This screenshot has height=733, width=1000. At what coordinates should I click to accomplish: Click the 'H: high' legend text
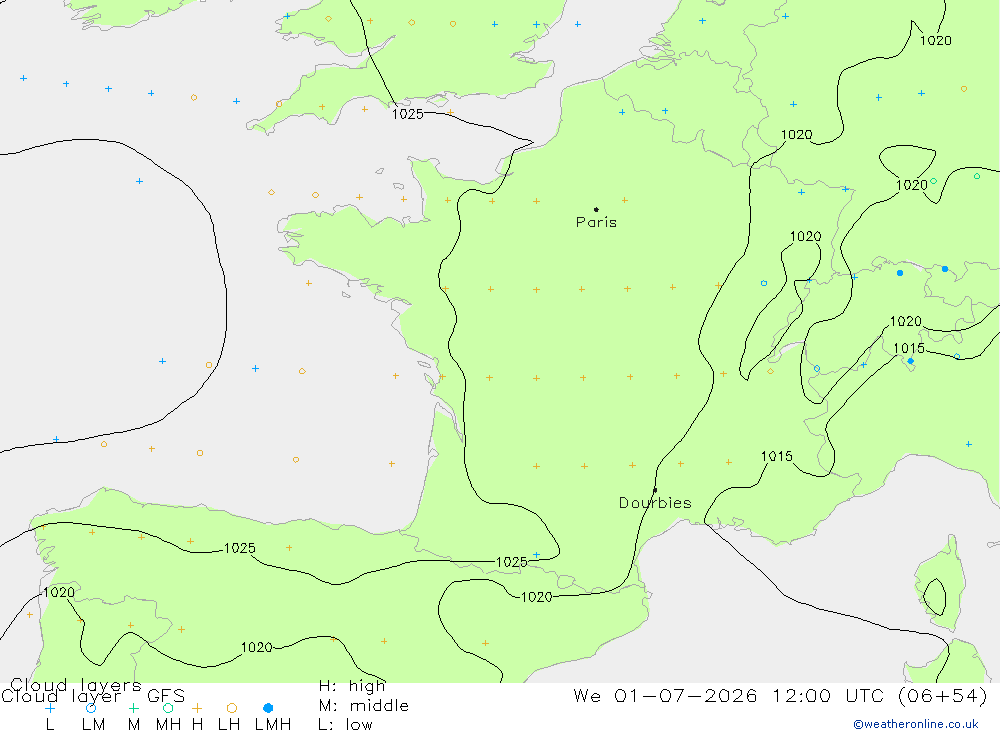pyautogui.click(x=352, y=686)
